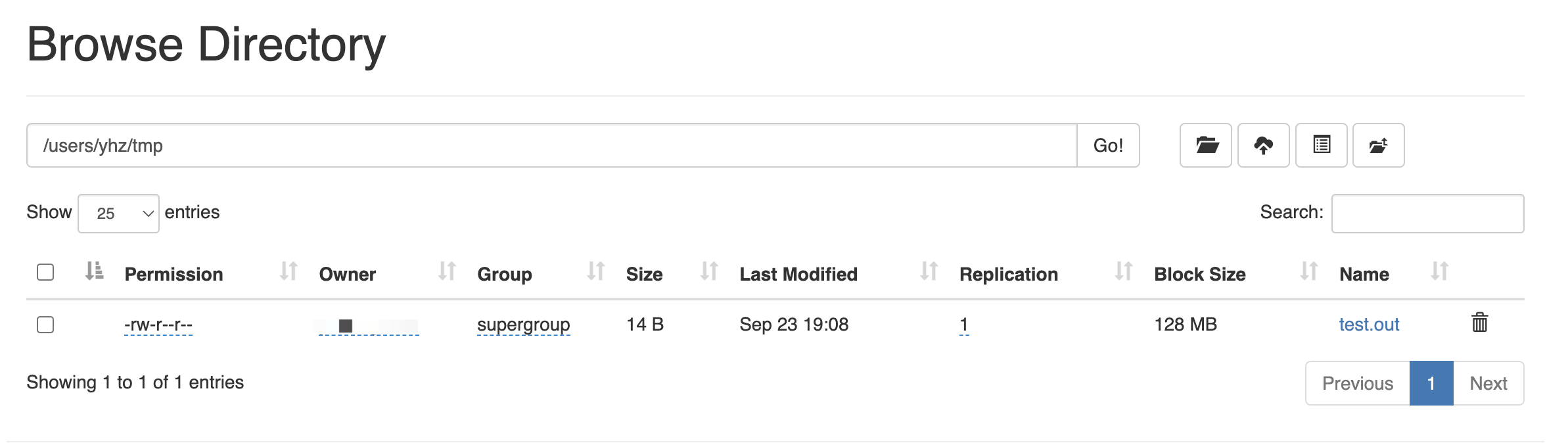Open the test.out file link
The height and width of the screenshot is (443, 1568).
[1369, 325]
